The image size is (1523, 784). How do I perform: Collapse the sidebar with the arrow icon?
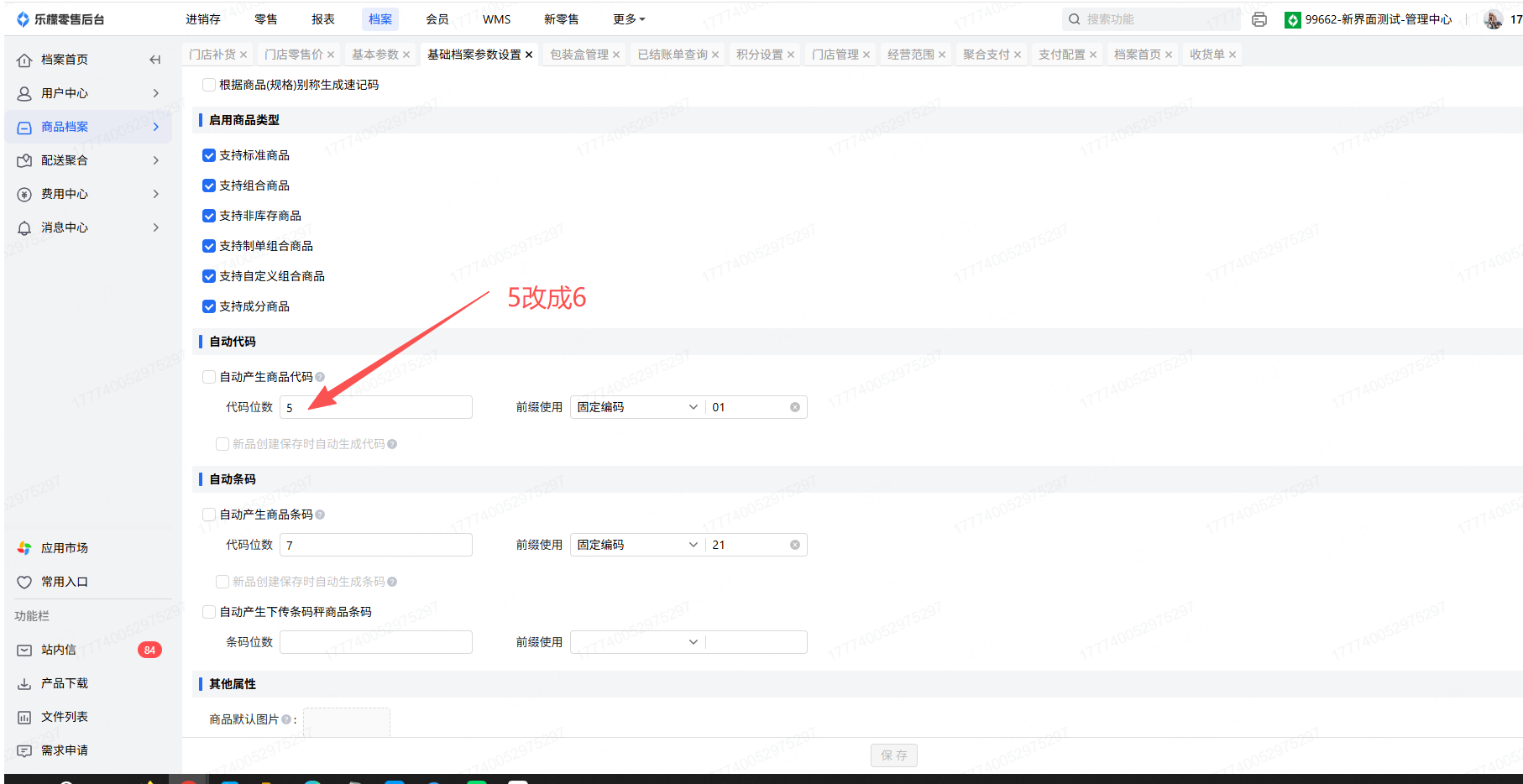(155, 60)
